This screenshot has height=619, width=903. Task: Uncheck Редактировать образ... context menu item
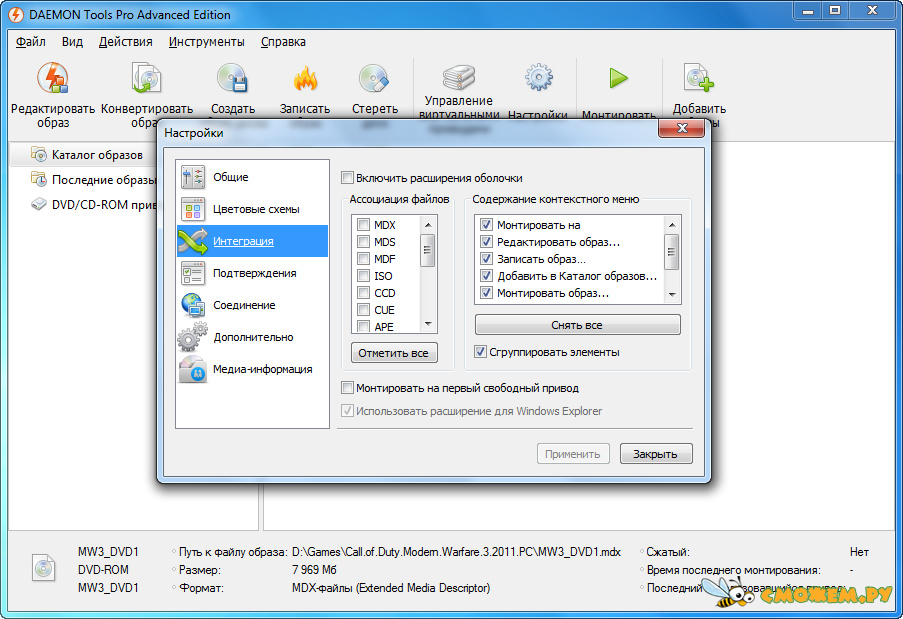click(487, 241)
